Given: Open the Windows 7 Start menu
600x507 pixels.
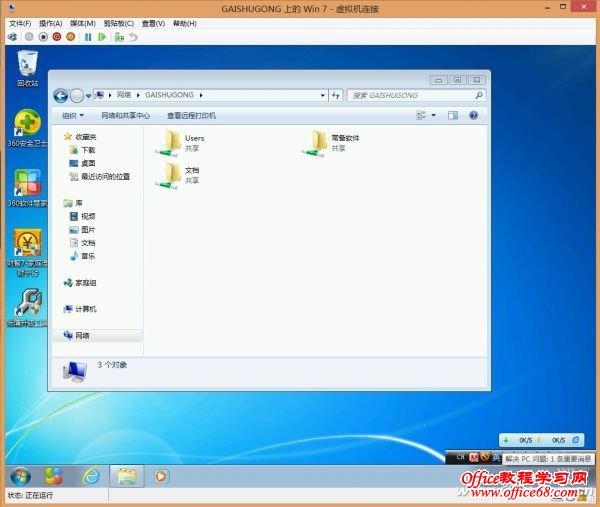Looking at the screenshot, I should (x=21, y=476).
